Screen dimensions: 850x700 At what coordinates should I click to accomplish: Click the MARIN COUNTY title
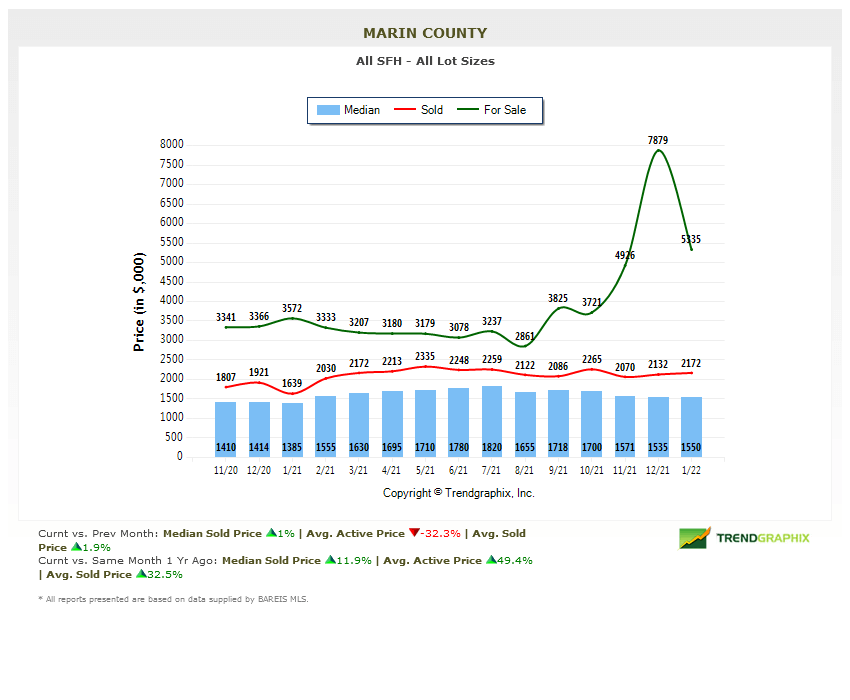tap(425, 33)
